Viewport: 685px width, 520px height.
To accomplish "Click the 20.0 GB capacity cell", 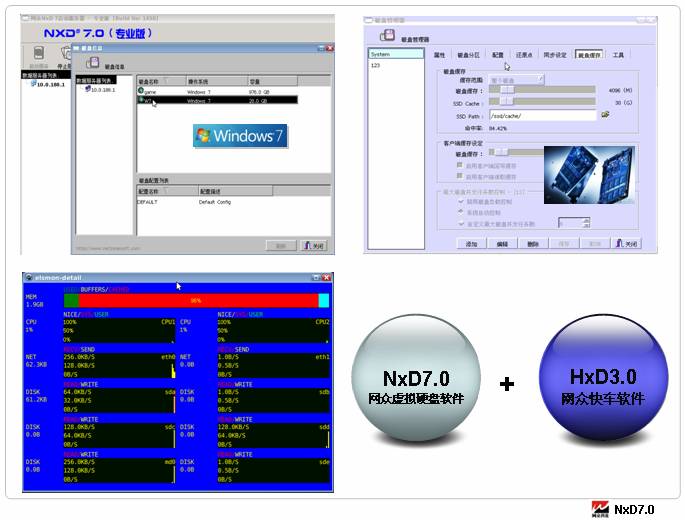I will (258, 101).
